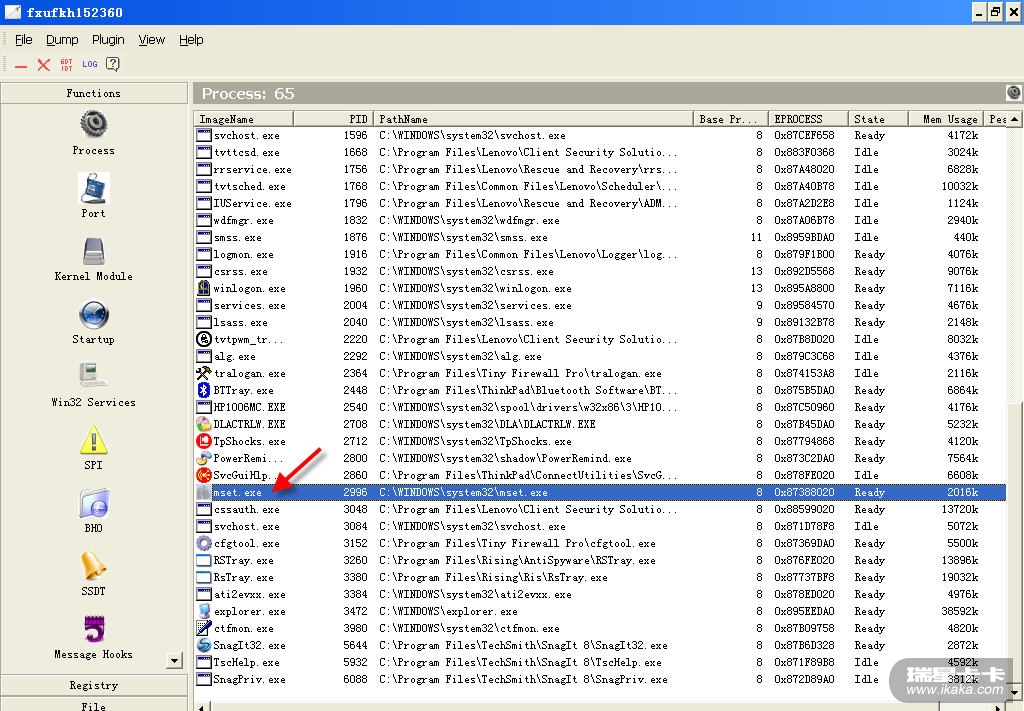This screenshot has height=711, width=1024.
Task: Select the RSTray.exe process row
Action: coord(600,560)
